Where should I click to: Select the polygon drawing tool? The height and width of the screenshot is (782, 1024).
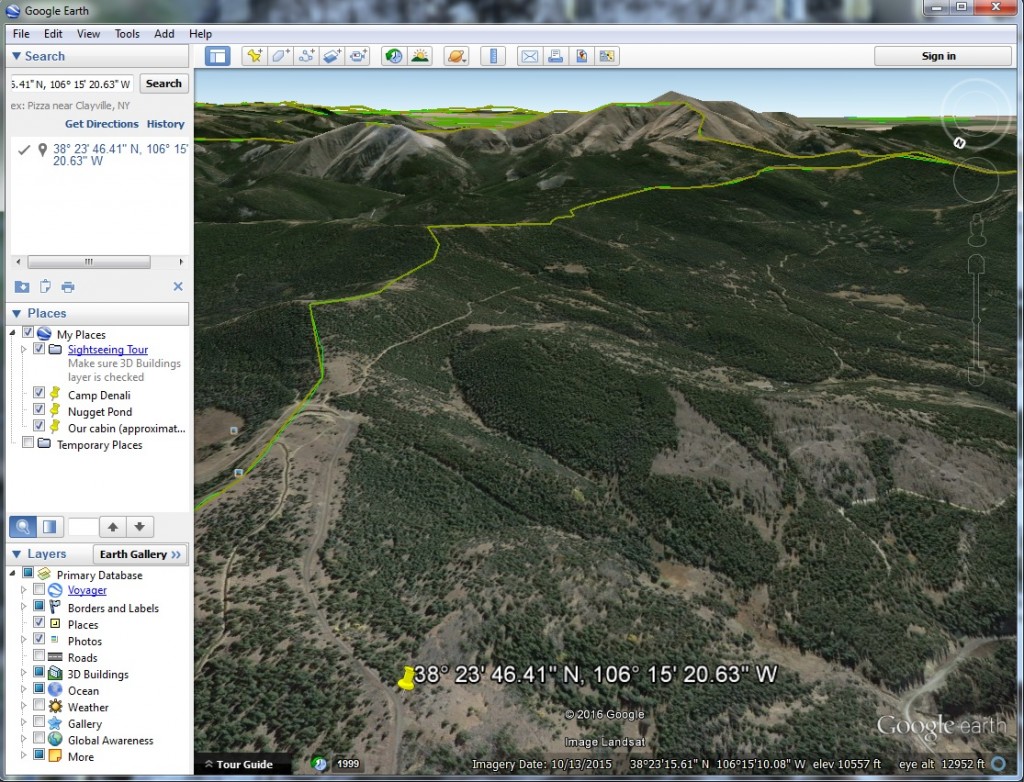(x=279, y=56)
